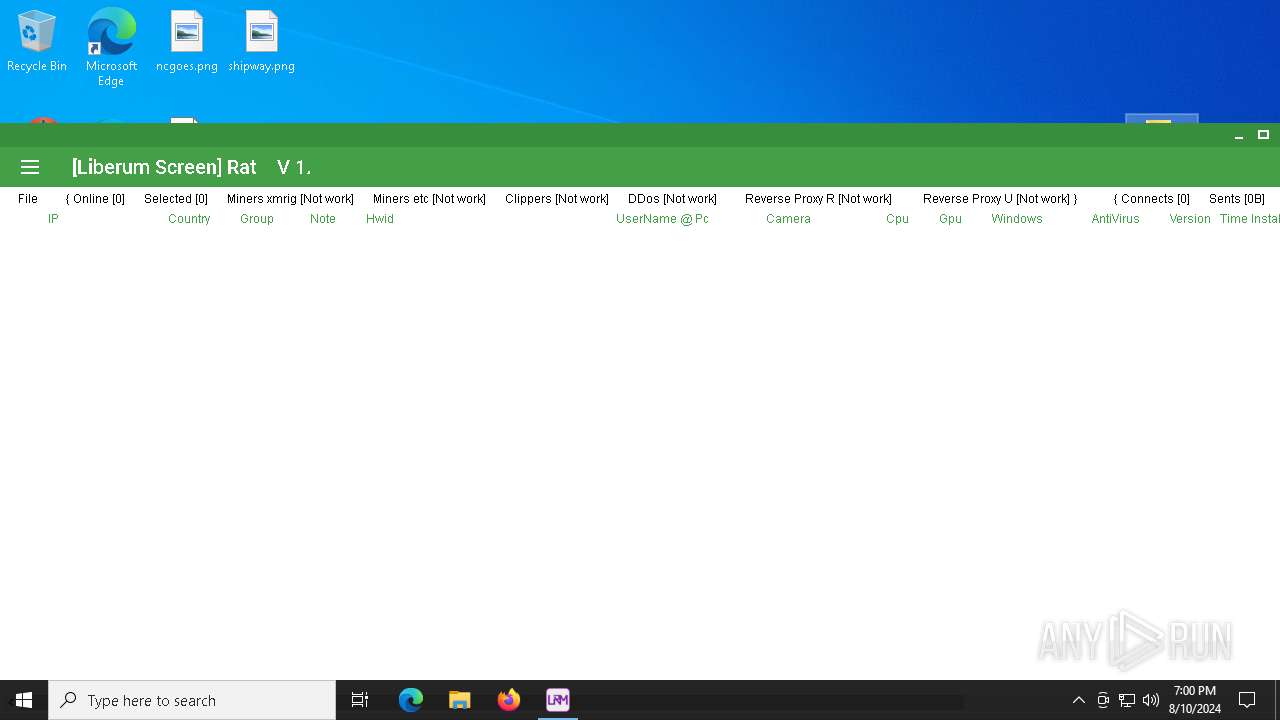1280x720 pixels.
Task: Open Reverse Proxy R [Not work] menu
Action: point(818,199)
